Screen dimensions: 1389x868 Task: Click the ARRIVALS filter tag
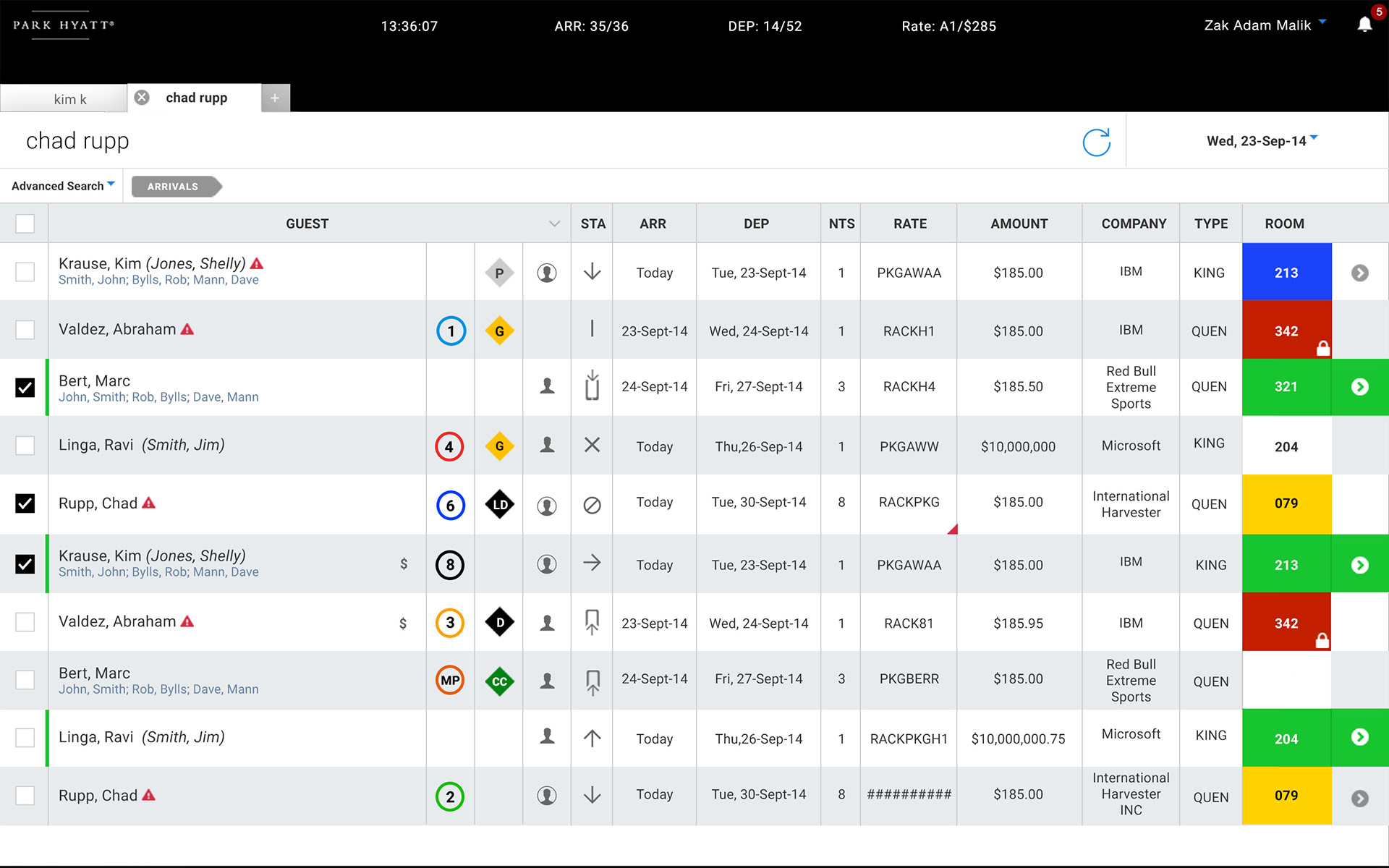point(174,187)
